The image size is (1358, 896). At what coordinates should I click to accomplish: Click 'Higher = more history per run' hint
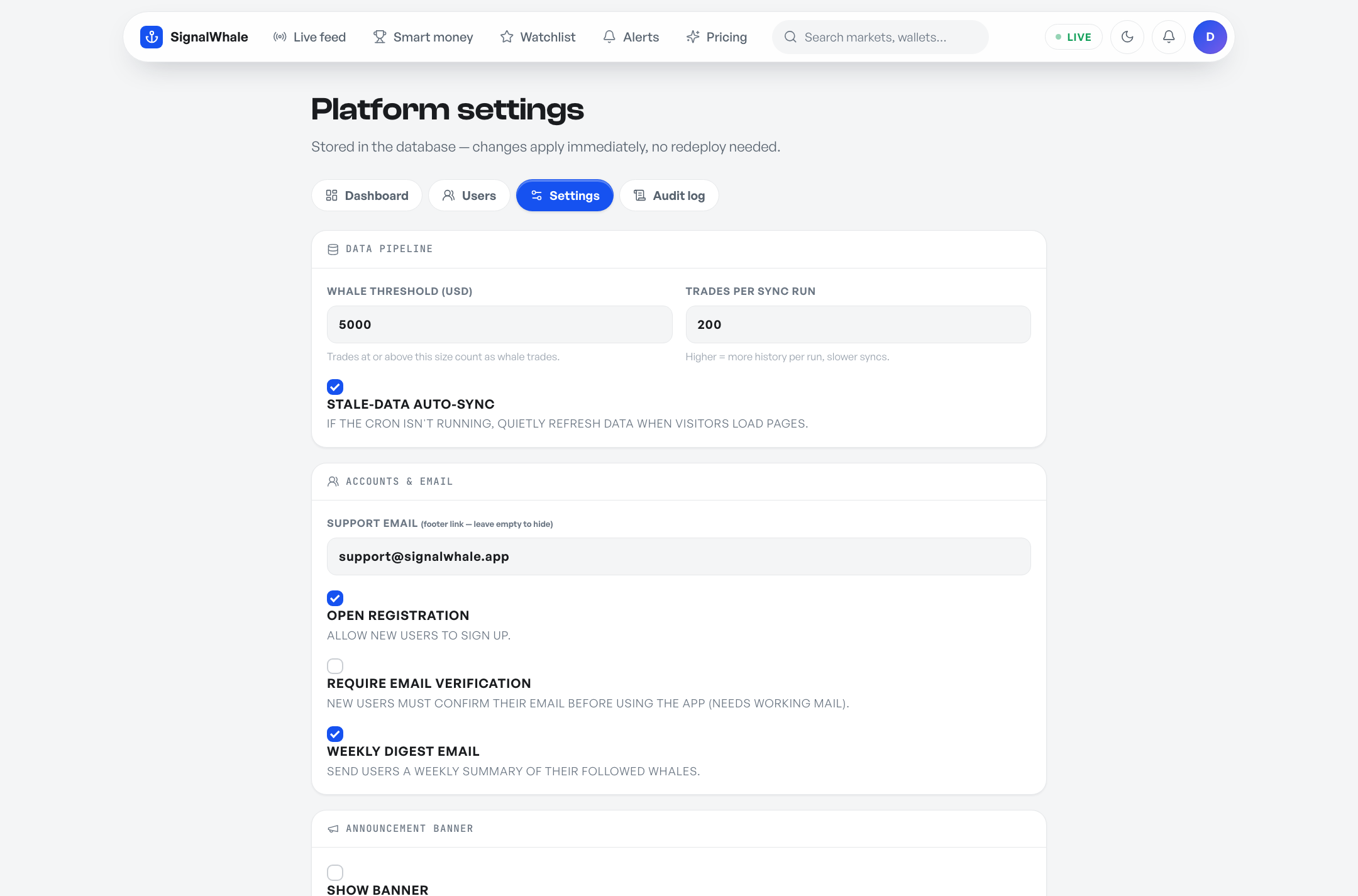pos(787,357)
